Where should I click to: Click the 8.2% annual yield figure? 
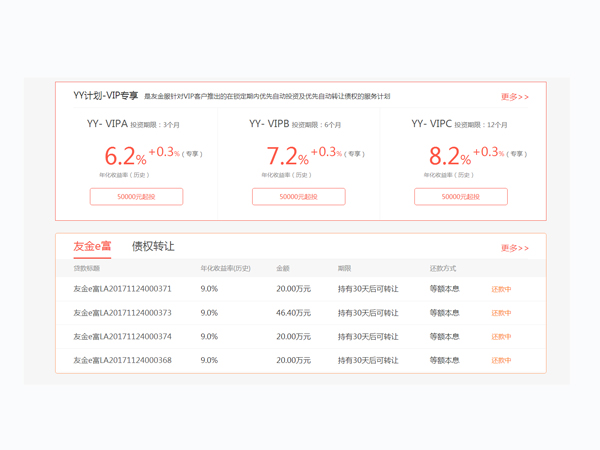[x=450, y=156]
